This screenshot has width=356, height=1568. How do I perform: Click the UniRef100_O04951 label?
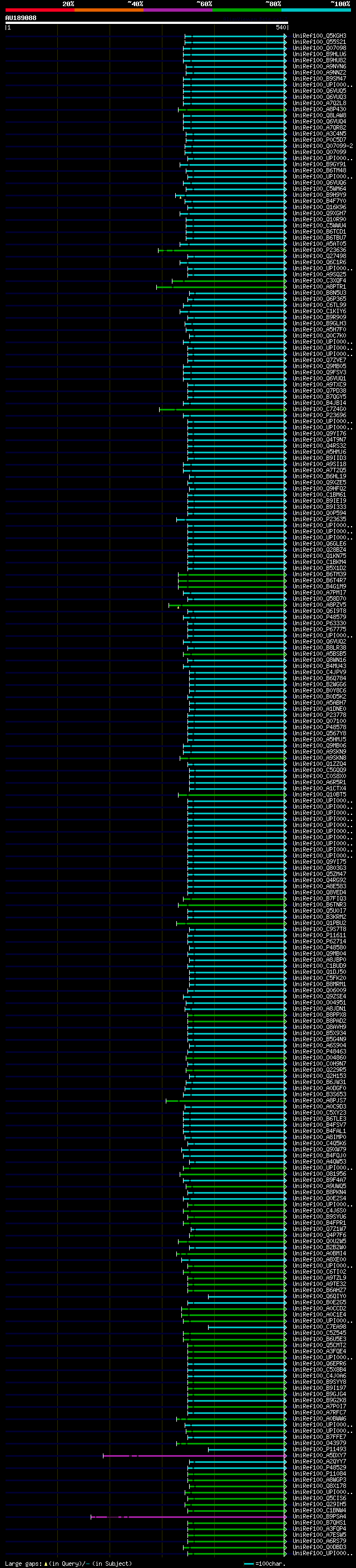319,1003
